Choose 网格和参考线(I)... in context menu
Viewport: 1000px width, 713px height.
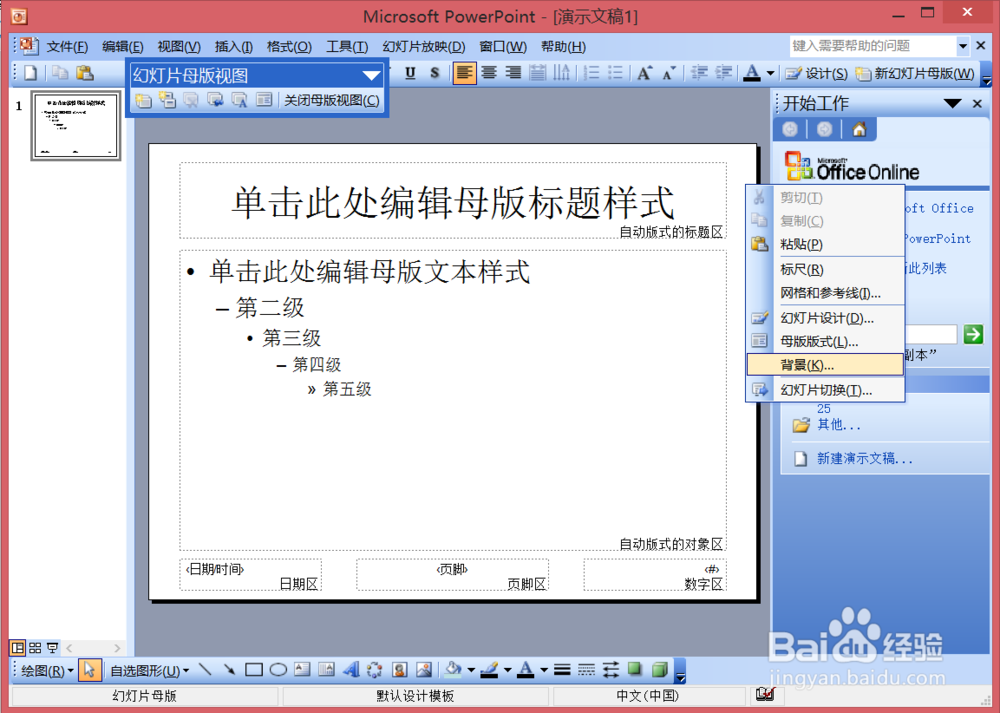click(825, 293)
